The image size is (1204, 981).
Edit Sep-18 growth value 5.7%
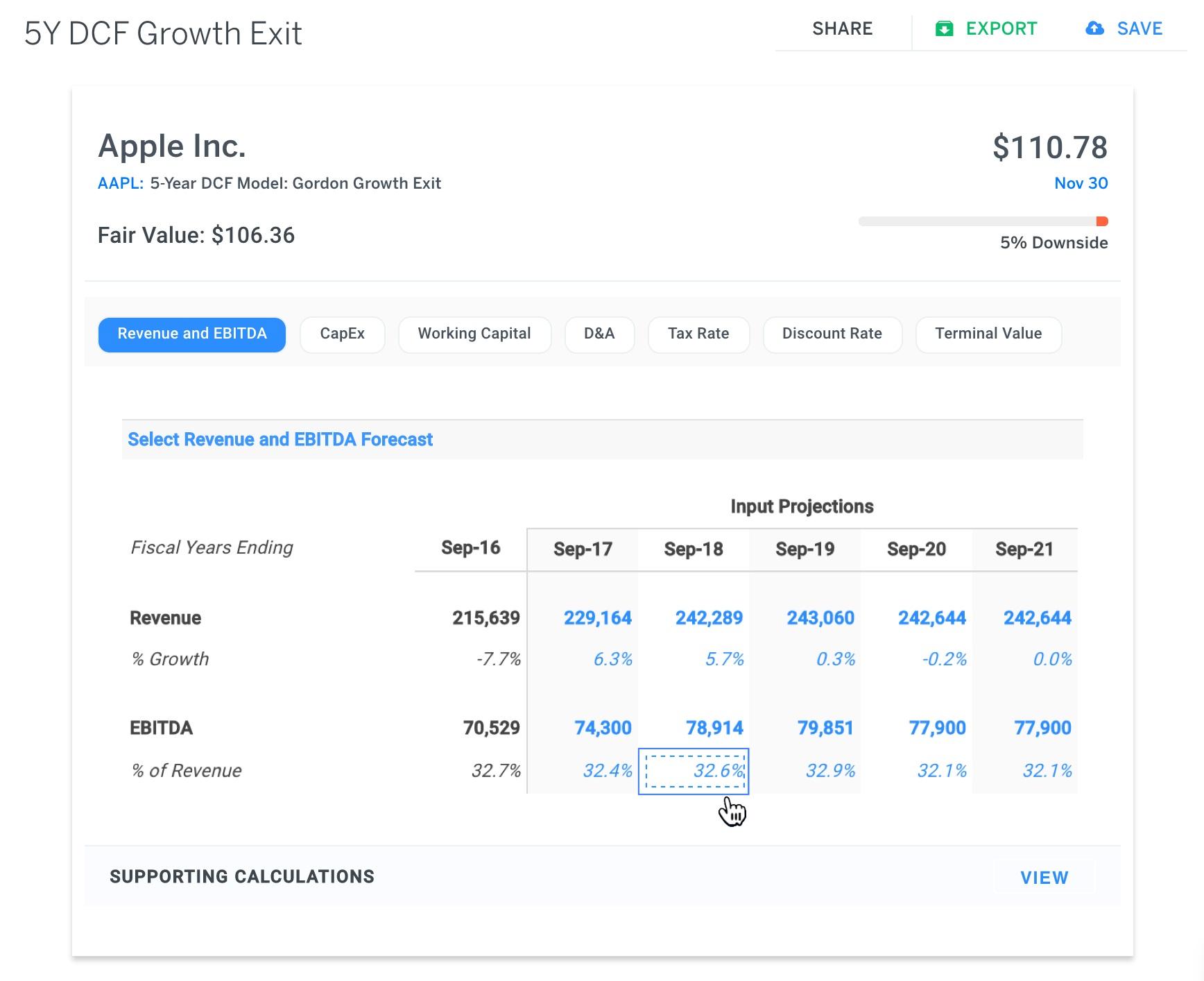click(725, 659)
